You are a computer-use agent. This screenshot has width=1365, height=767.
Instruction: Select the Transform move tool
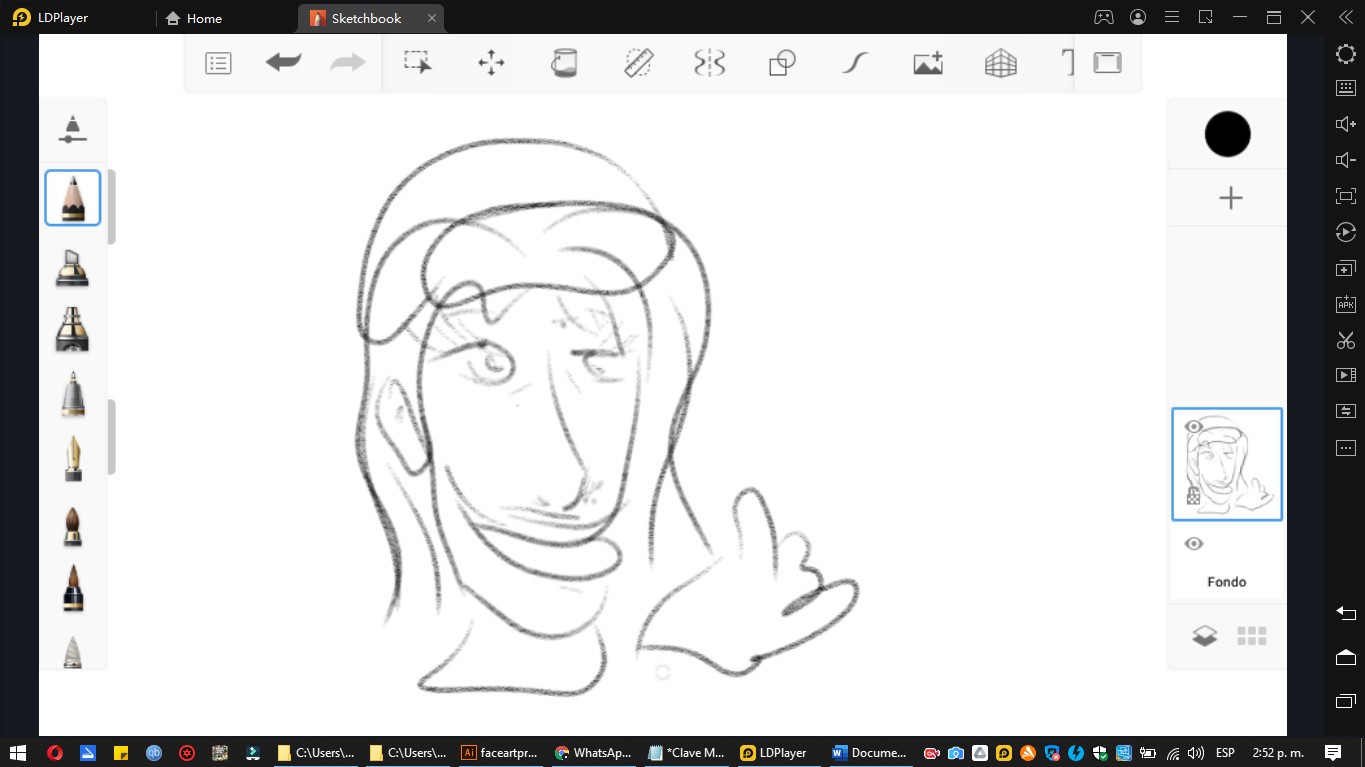(x=491, y=63)
